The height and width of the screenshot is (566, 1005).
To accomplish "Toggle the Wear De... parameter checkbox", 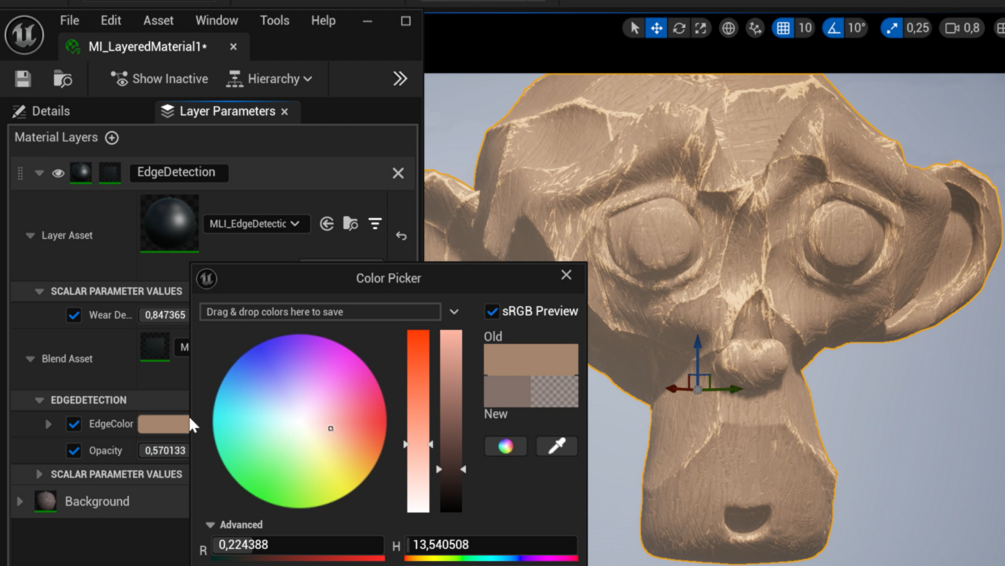I will click(74, 315).
